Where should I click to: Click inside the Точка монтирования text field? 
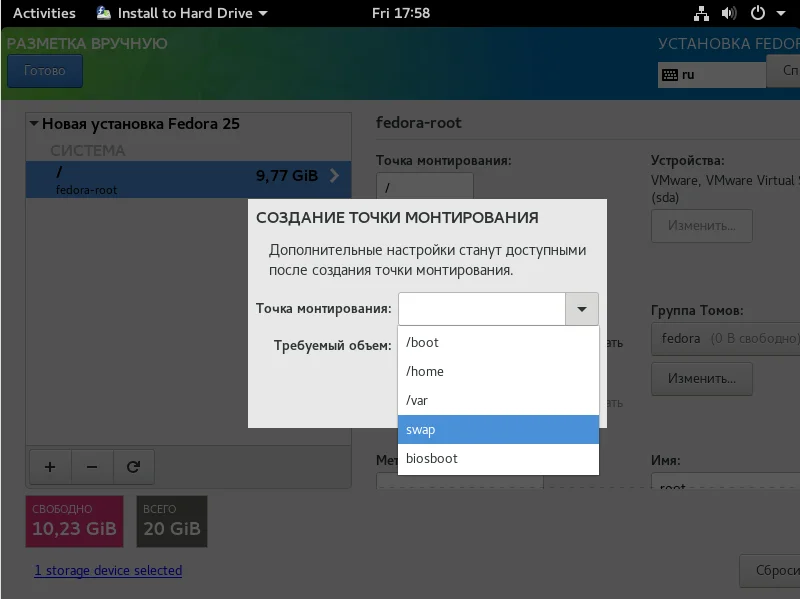click(x=482, y=309)
